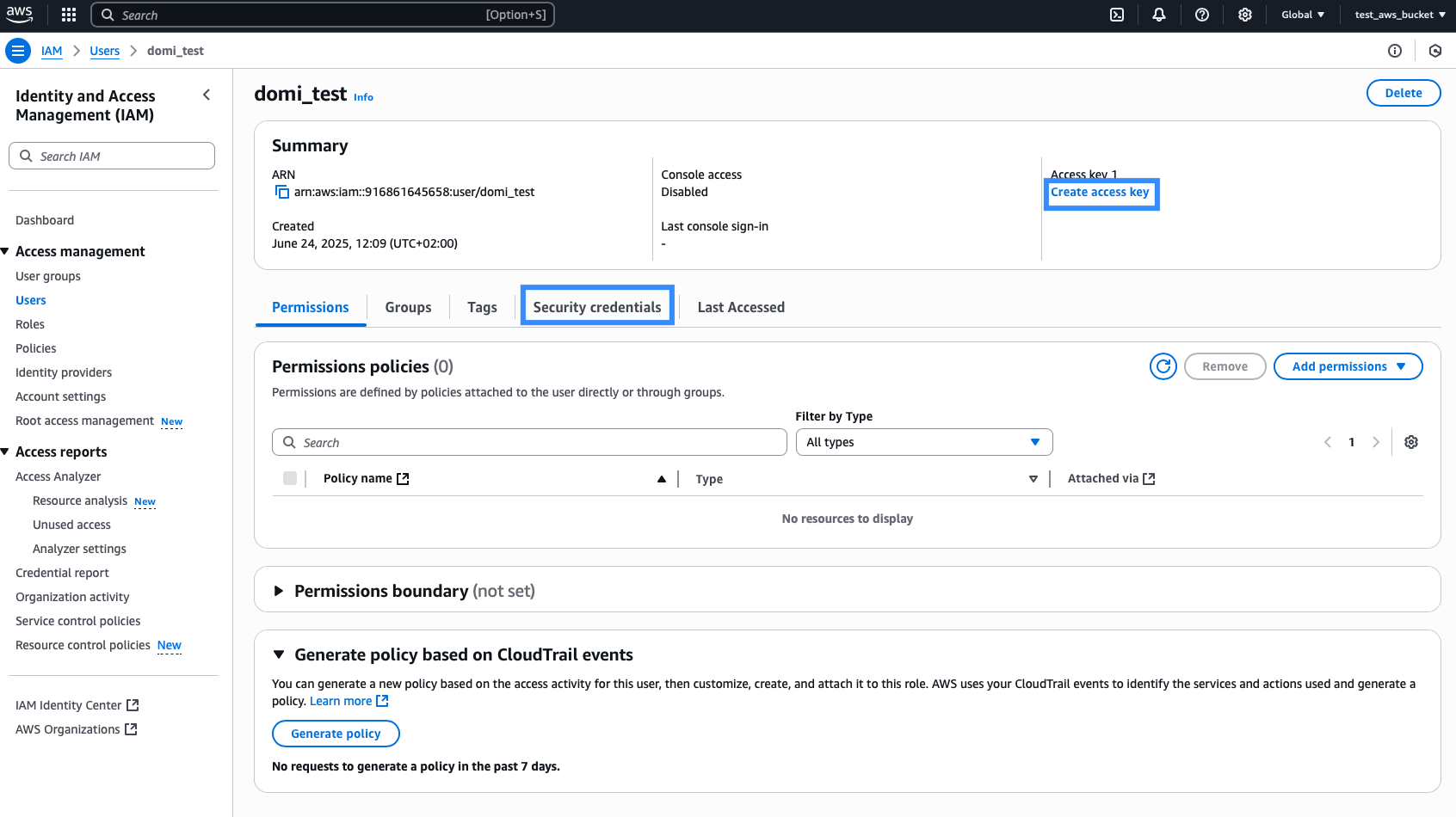This screenshot has height=817, width=1456.
Task: Click the Create access key link
Action: point(1100,192)
